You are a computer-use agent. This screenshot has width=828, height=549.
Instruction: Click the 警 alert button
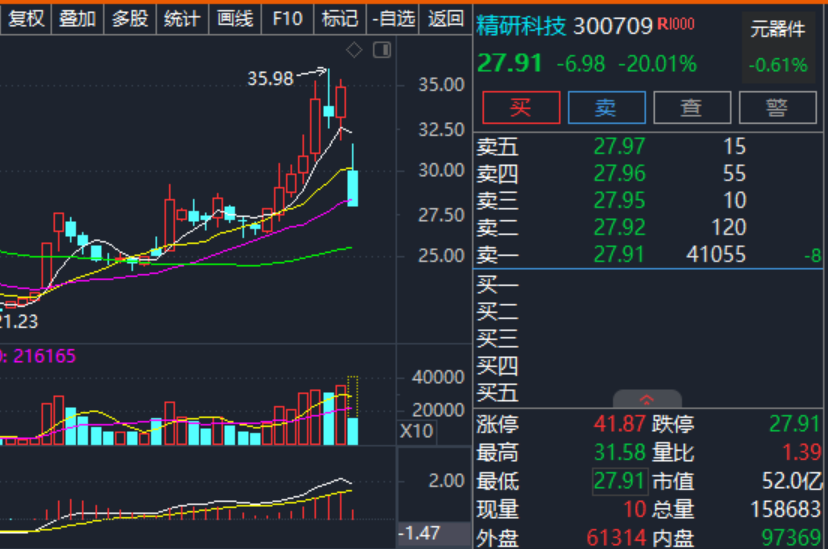(777, 108)
